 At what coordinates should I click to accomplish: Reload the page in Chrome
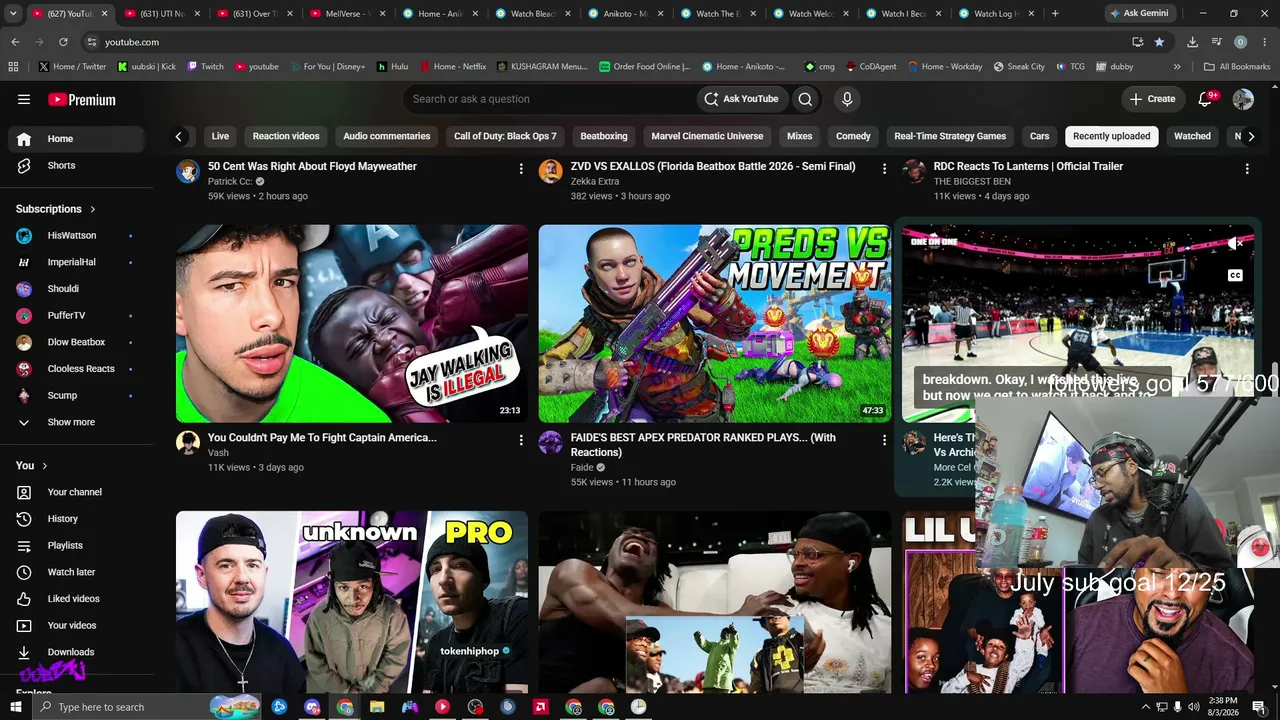(x=63, y=42)
